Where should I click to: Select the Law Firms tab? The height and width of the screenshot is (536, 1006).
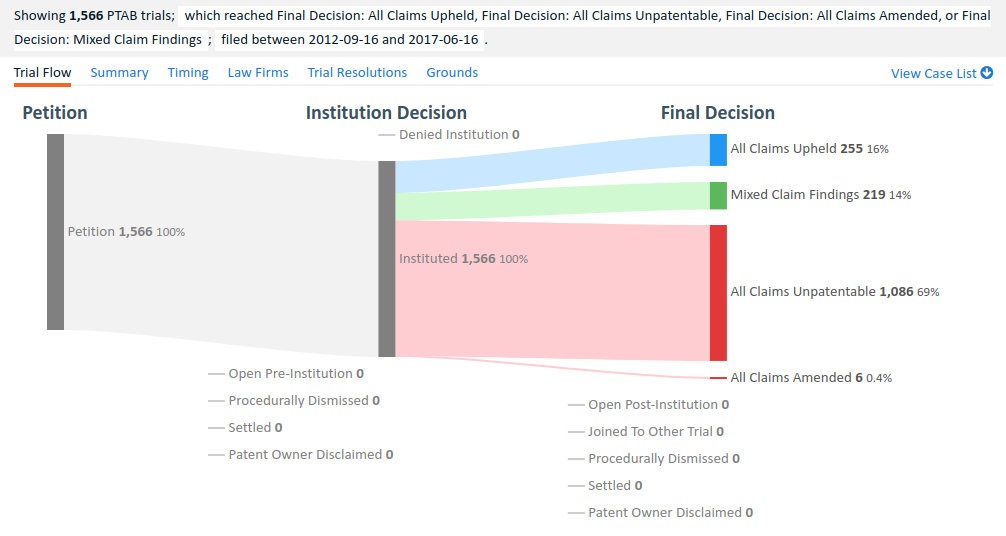click(258, 73)
